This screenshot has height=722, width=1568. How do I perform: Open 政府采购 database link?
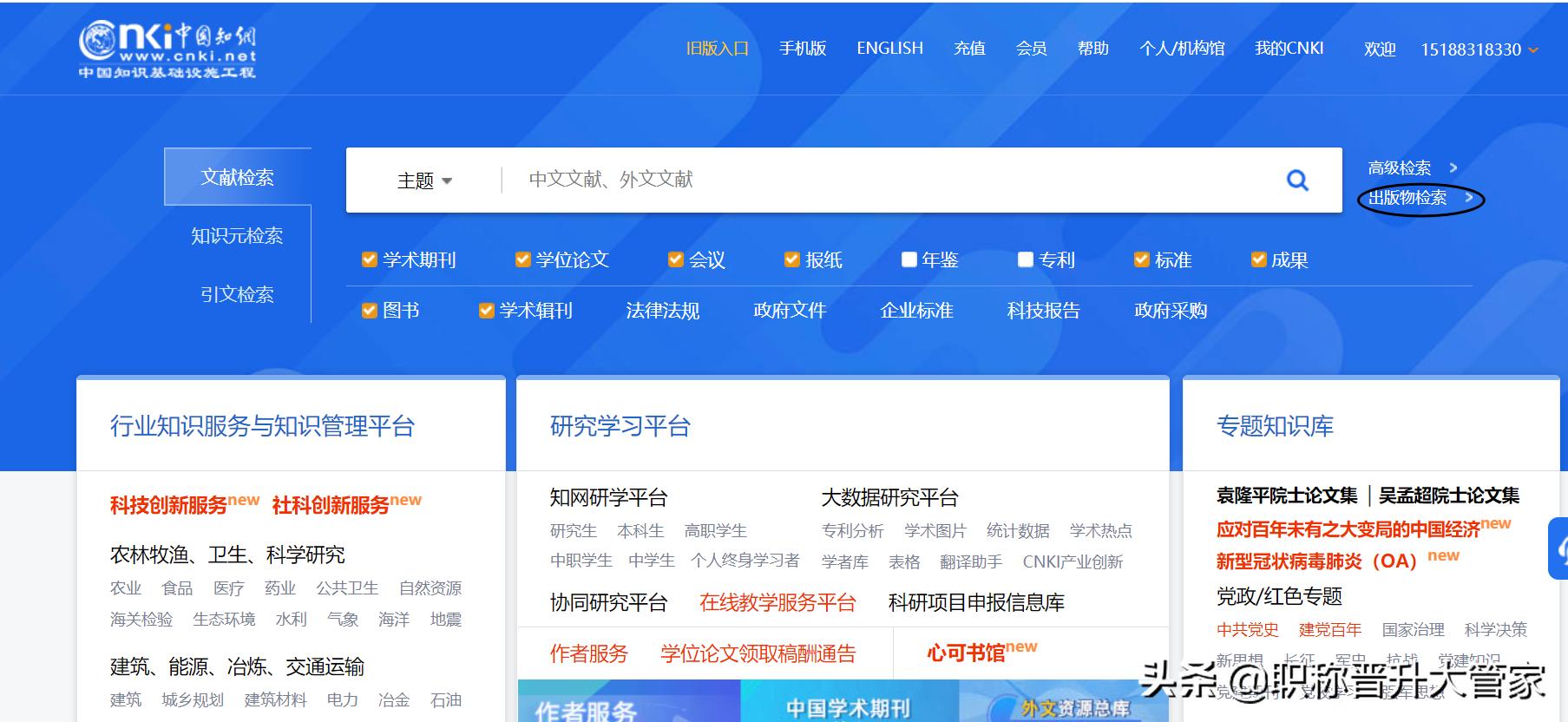(x=1171, y=311)
